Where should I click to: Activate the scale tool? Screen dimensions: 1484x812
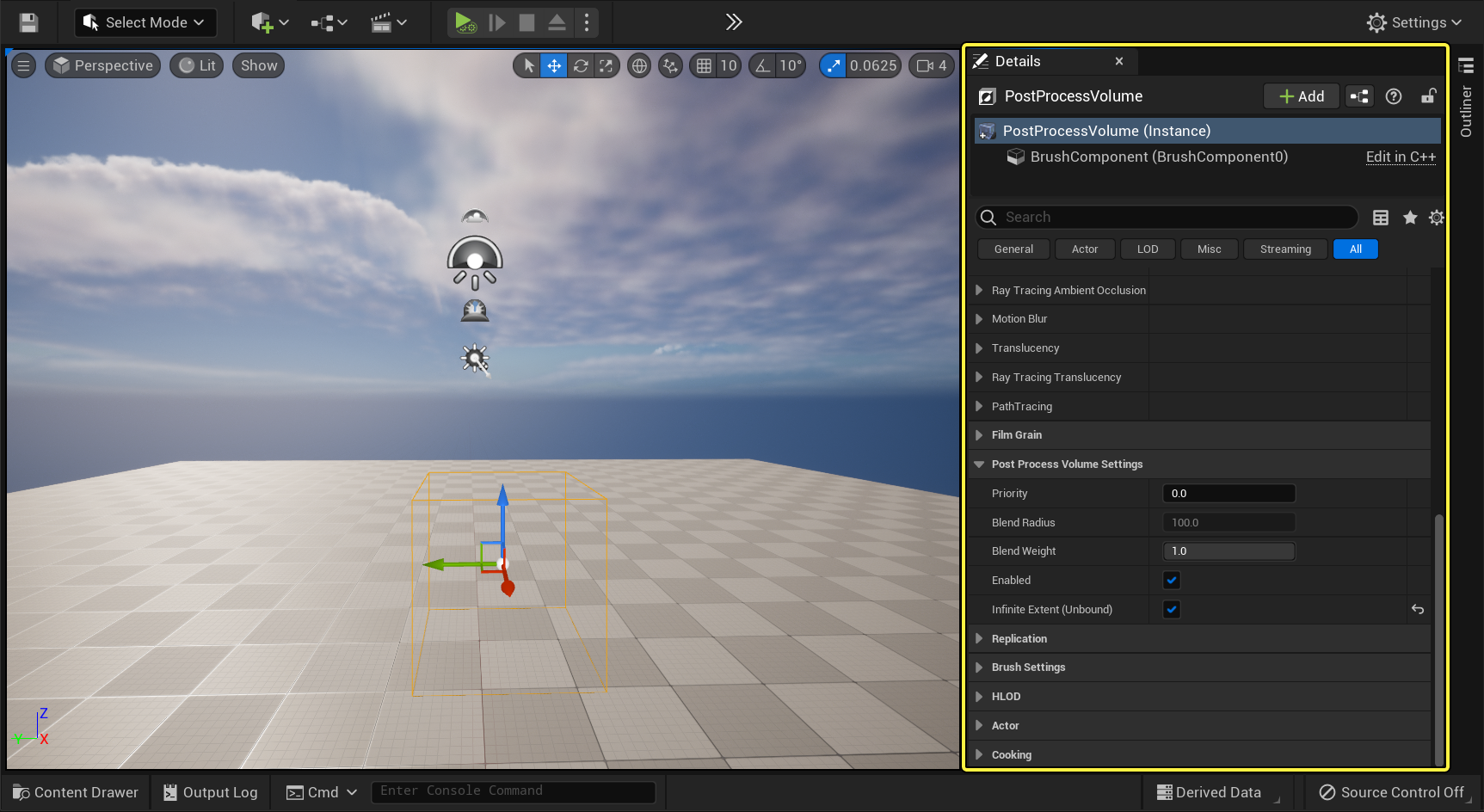pyautogui.click(x=607, y=65)
